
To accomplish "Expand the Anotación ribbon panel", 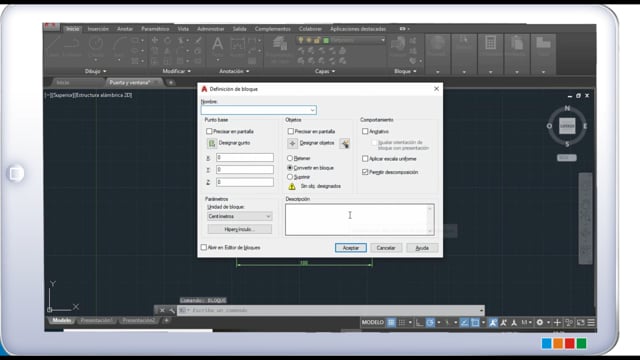I will 234,71.
